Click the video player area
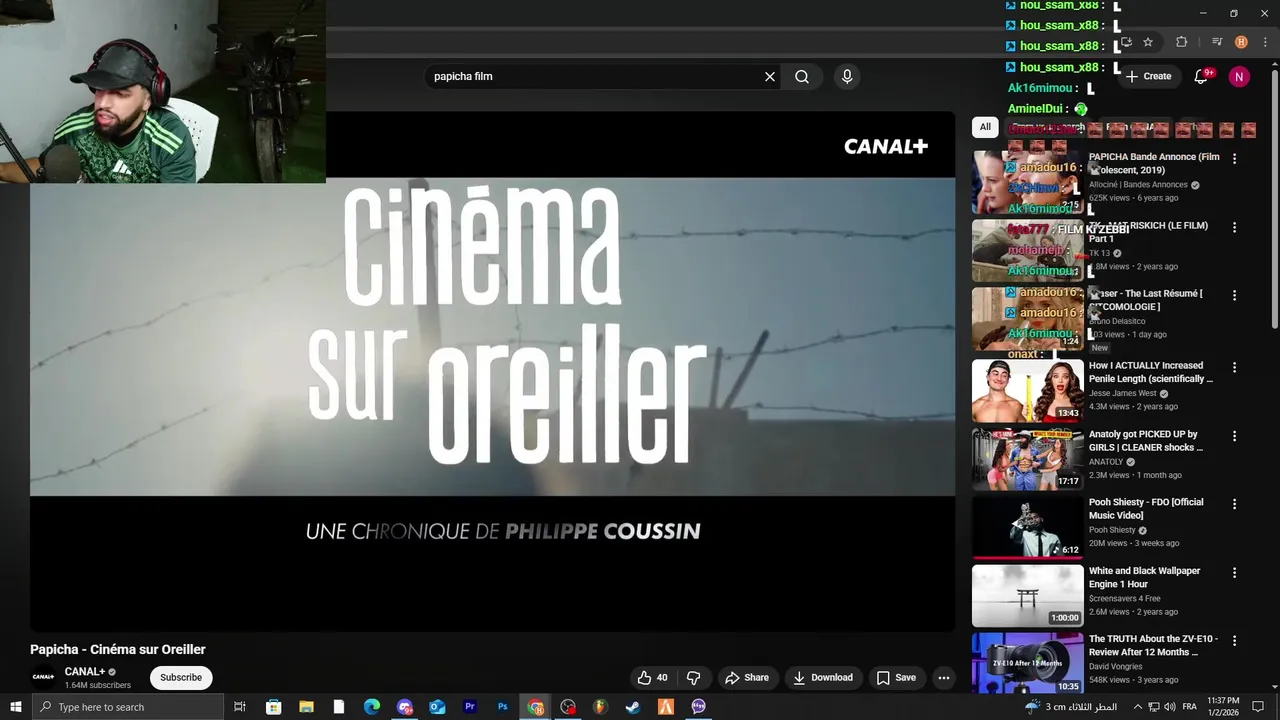The width and height of the screenshot is (1280, 720). (x=492, y=371)
